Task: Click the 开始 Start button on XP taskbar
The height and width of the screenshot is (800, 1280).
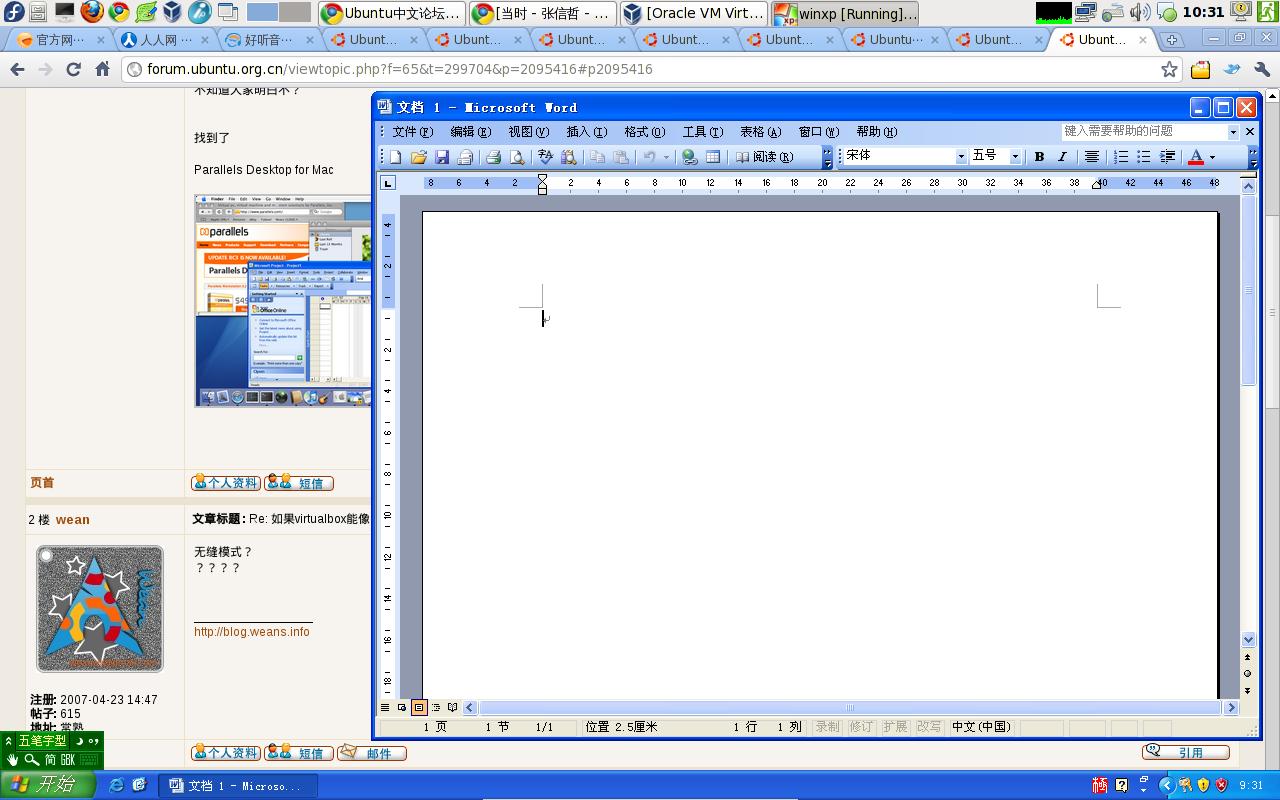Action: click(47, 785)
